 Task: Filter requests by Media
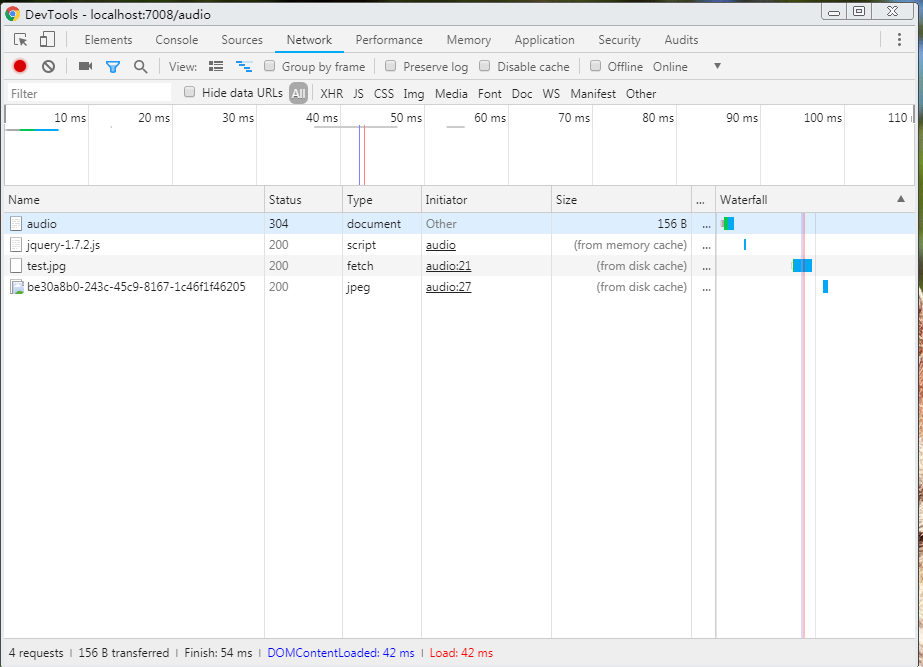coord(451,94)
